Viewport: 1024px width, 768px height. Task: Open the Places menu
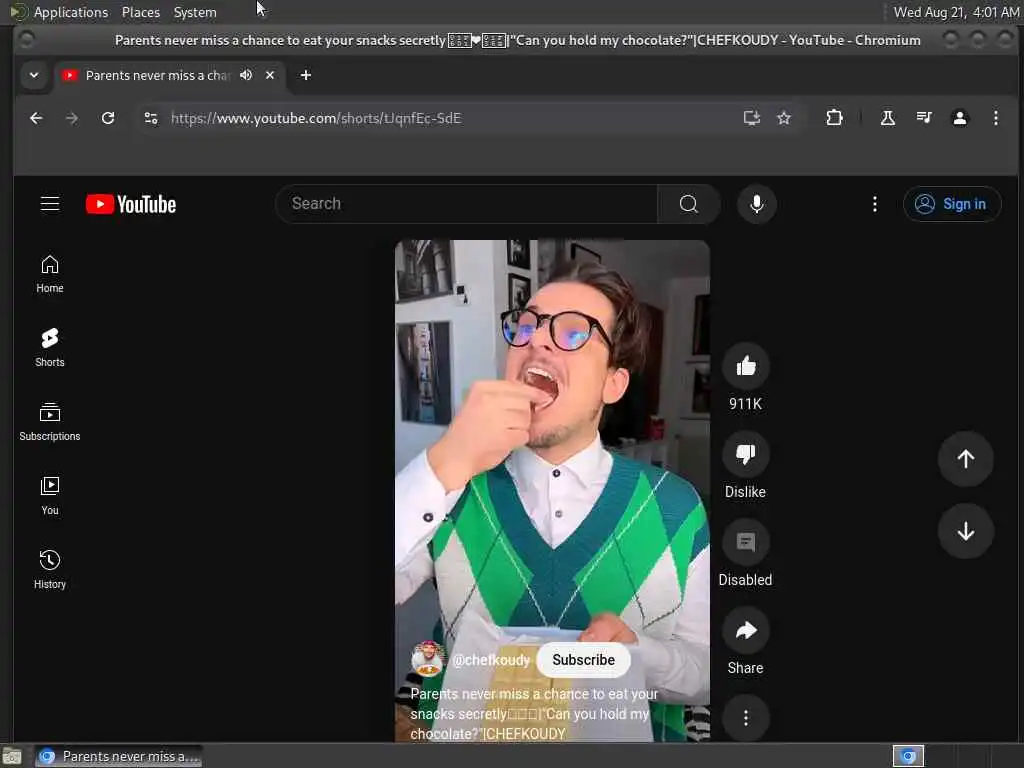tap(141, 12)
